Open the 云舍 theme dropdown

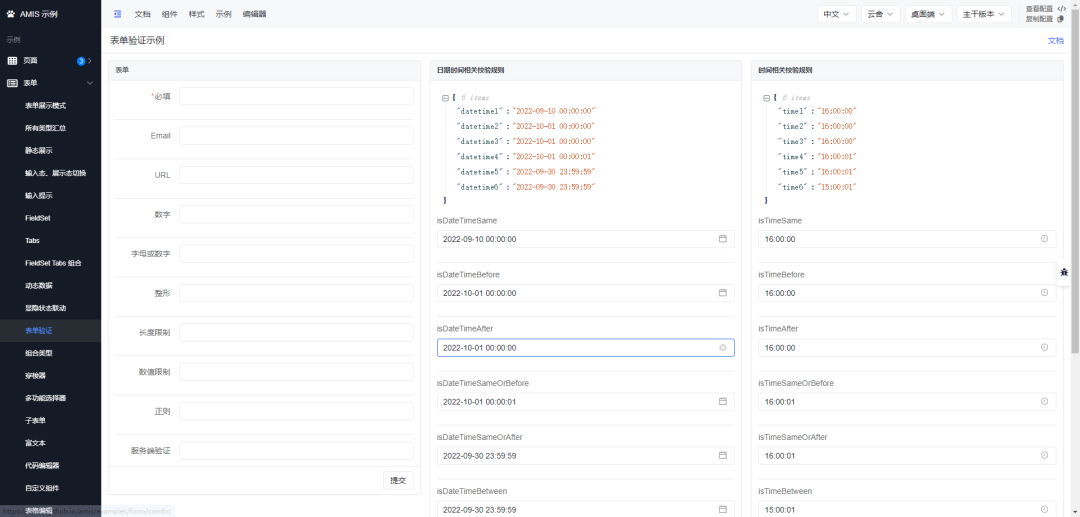click(x=880, y=14)
